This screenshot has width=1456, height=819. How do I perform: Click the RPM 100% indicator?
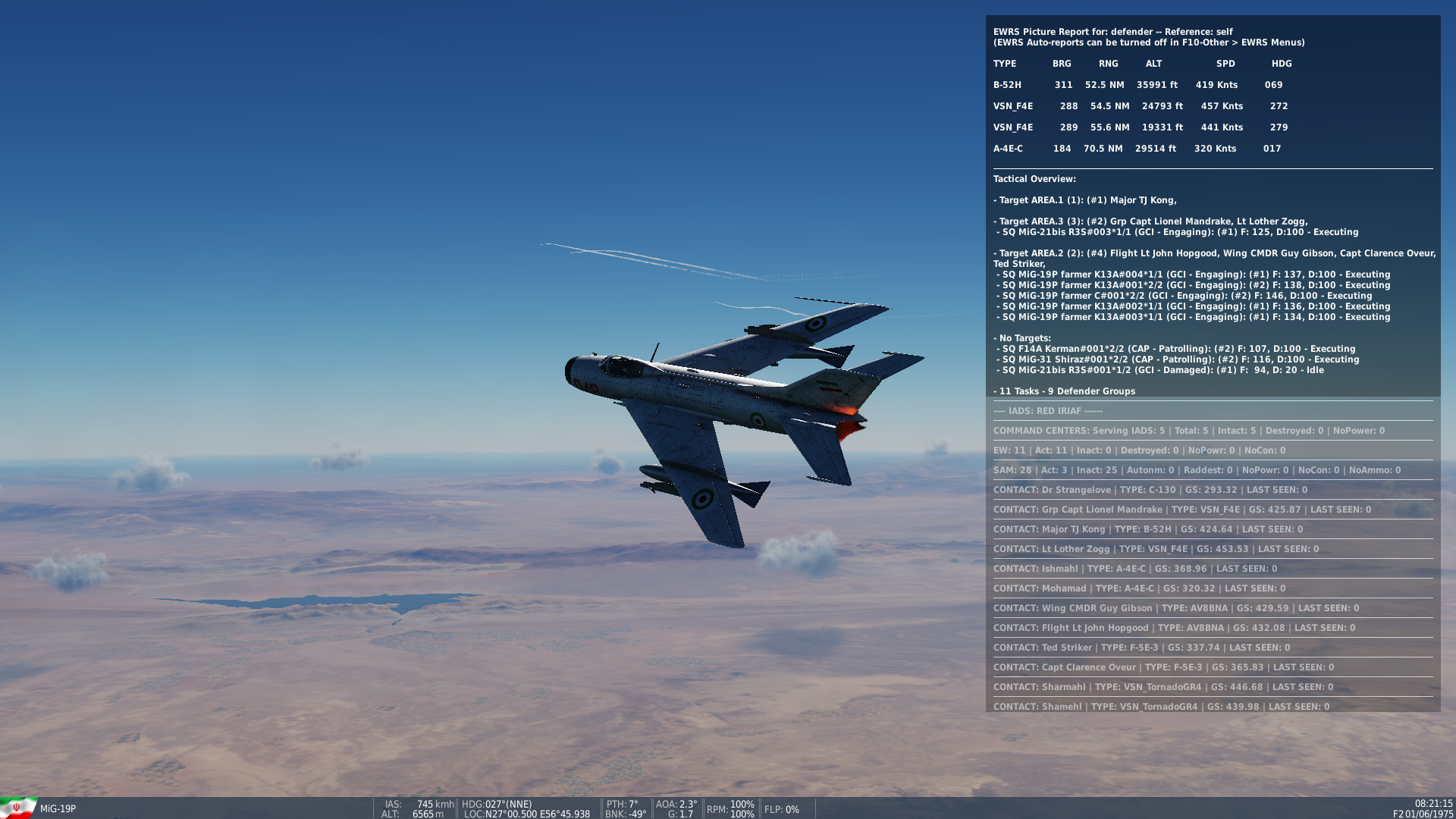coord(730,809)
